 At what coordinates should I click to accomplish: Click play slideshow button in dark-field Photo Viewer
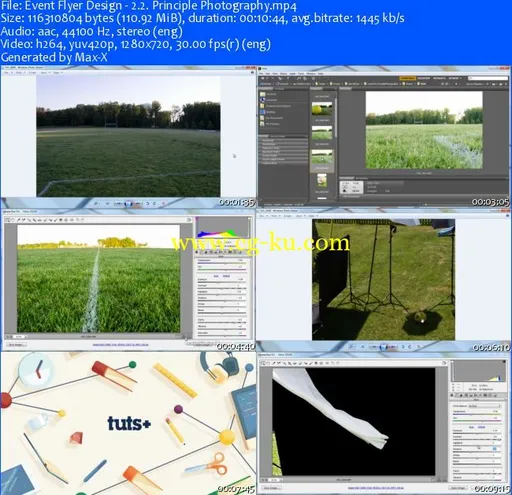pyautogui.click(x=128, y=203)
